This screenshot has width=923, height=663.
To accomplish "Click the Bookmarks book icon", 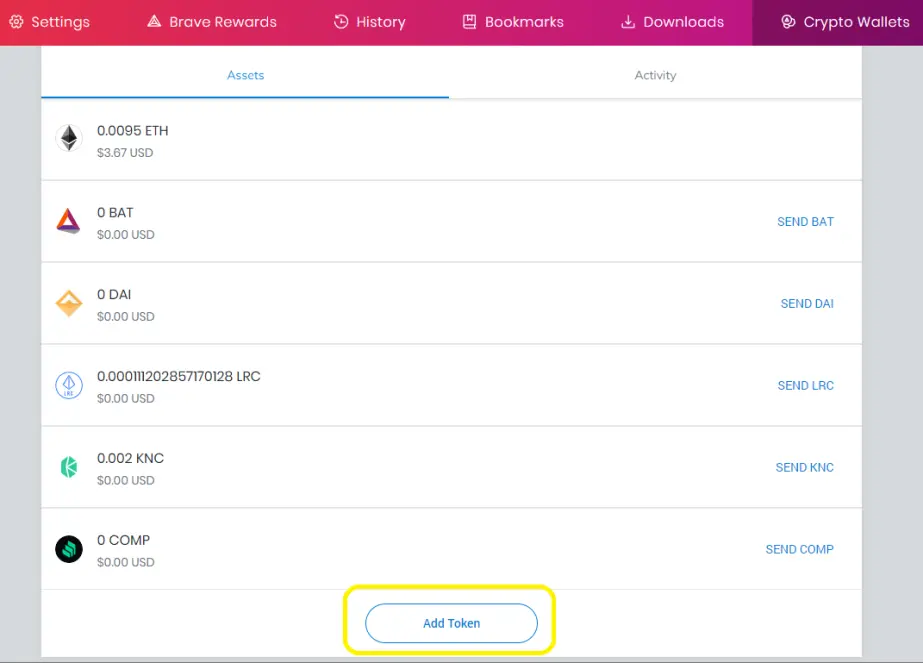I will (469, 22).
